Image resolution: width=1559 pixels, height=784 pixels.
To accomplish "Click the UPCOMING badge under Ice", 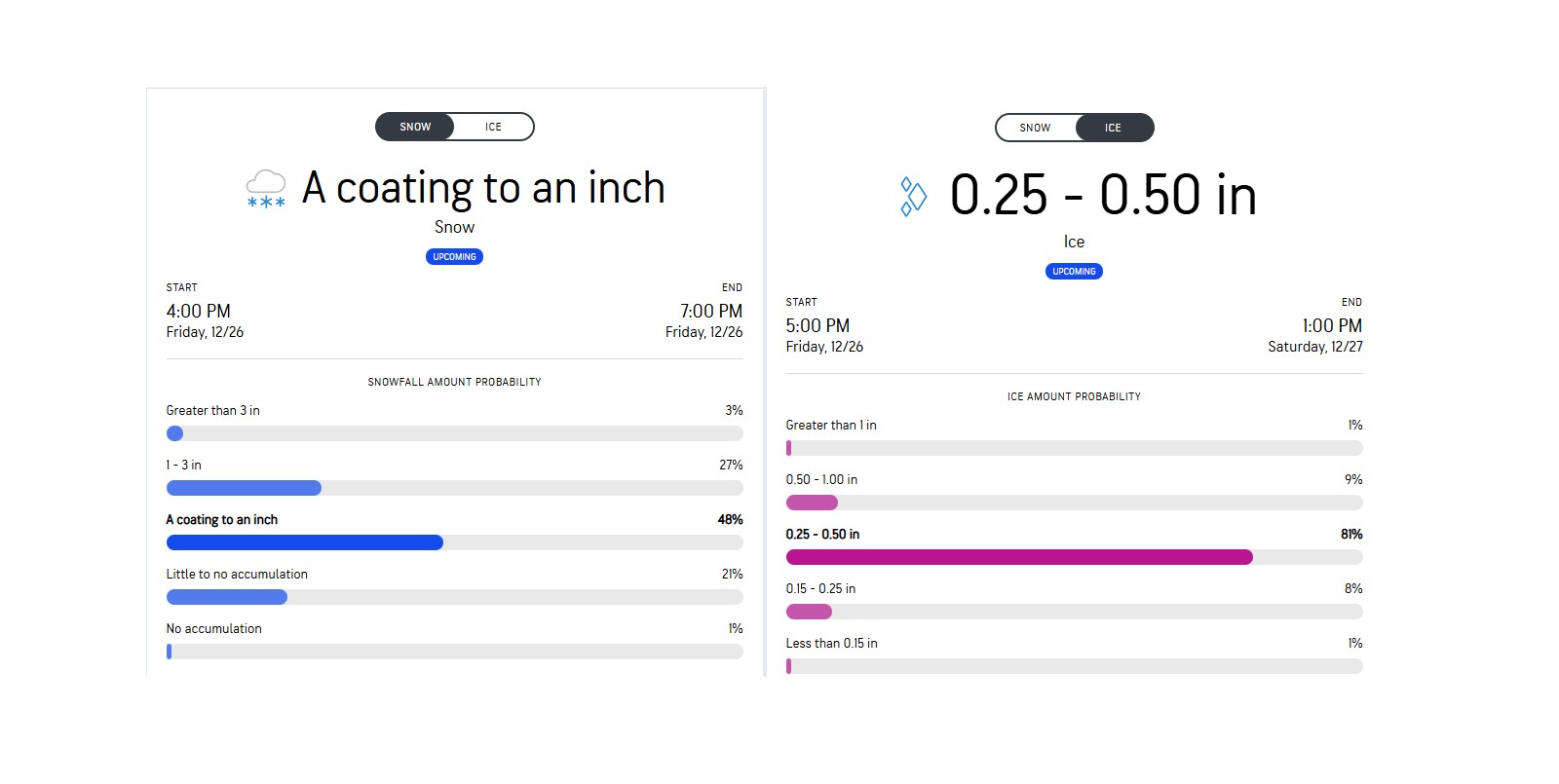I will (x=1074, y=272).
